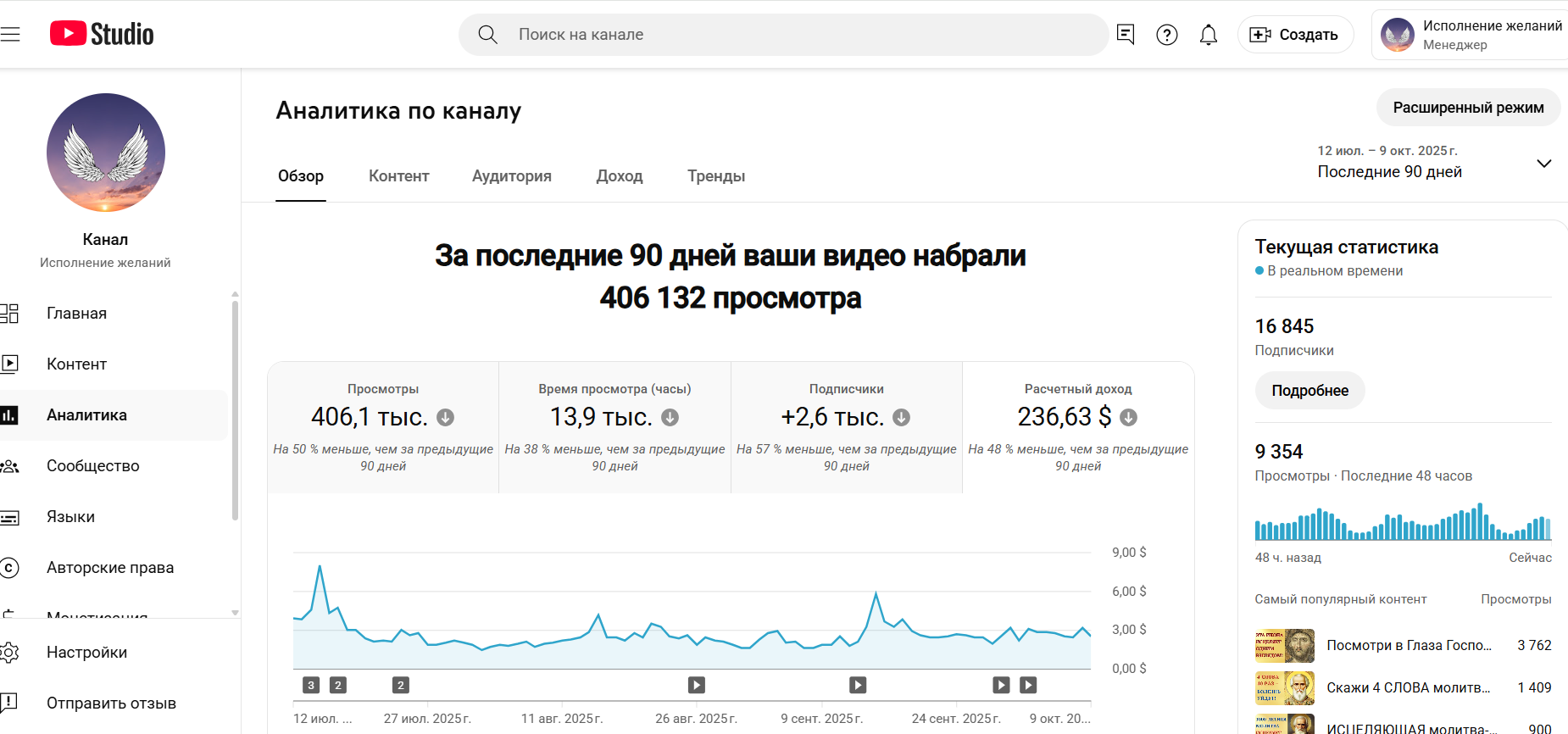Switch to the Обзор tab
The width and height of the screenshot is (1568, 734).
pos(301,176)
